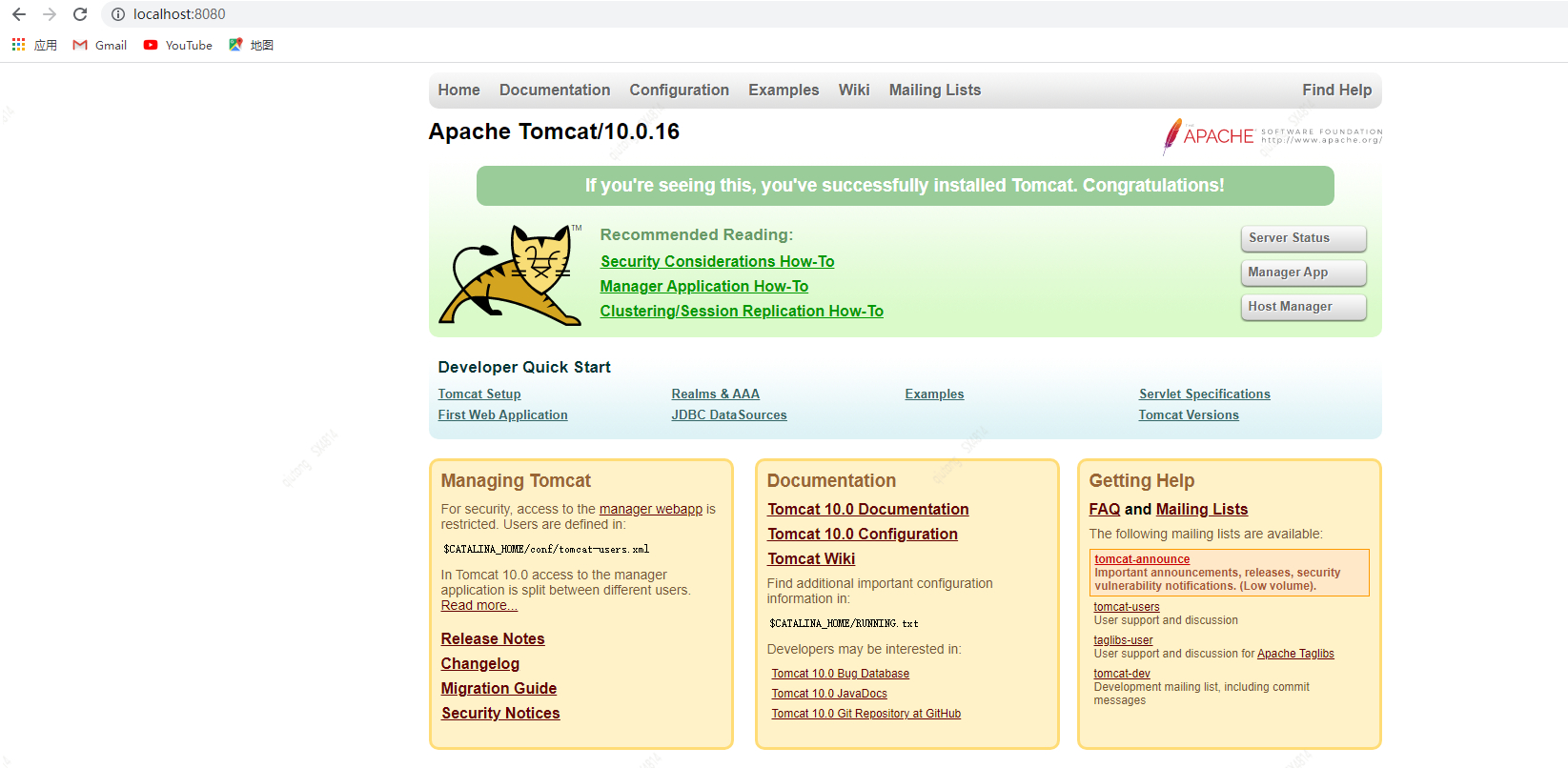Viewport: 1568px width, 768px height.
Task: Open the Apache Taglibs link
Action: [1295, 654]
